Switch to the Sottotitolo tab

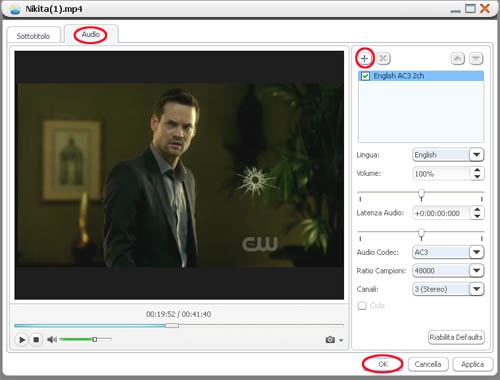(x=33, y=36)
